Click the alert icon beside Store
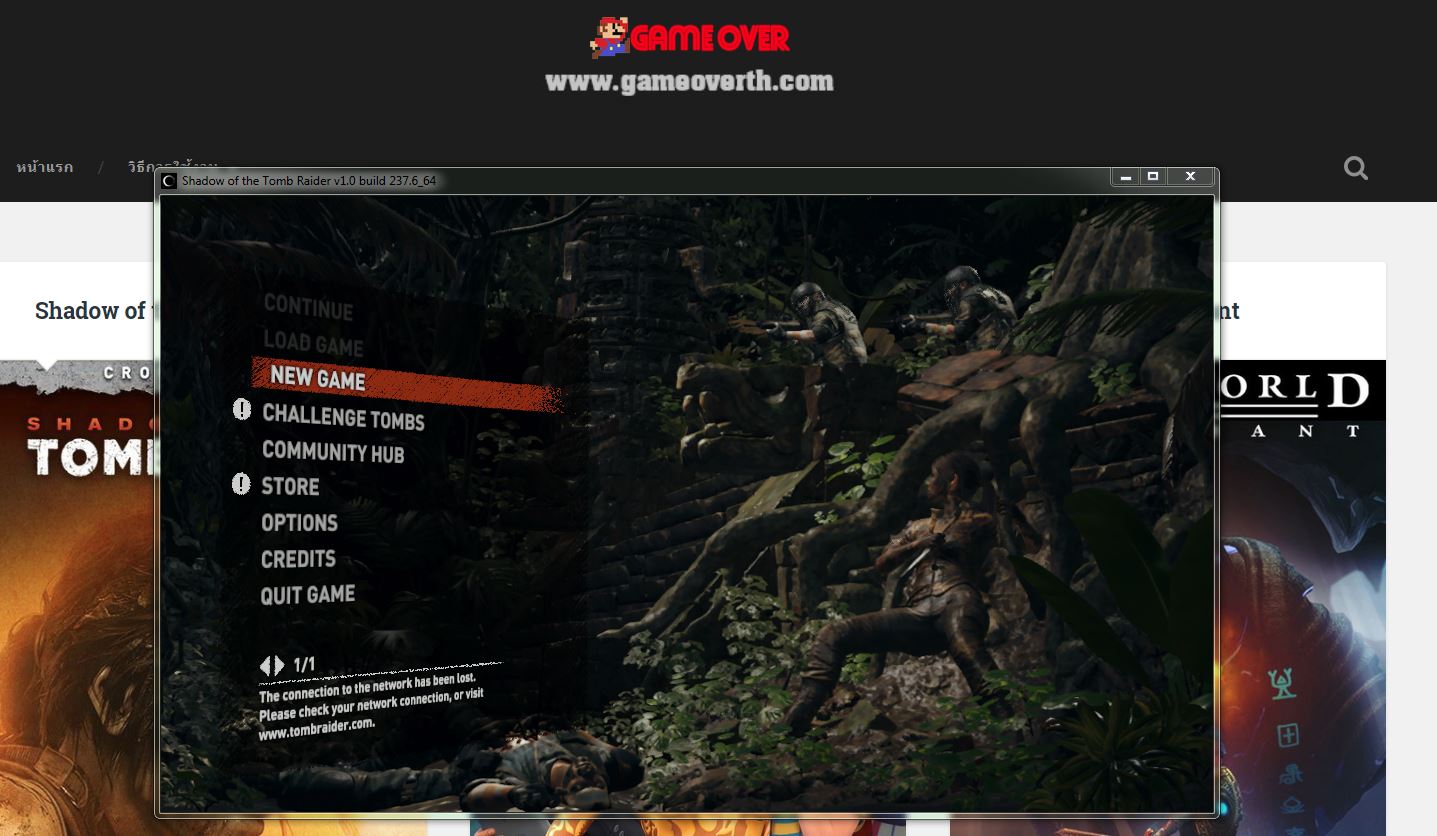Viewport: 1437px width, 836px height. tap(241, 485)
